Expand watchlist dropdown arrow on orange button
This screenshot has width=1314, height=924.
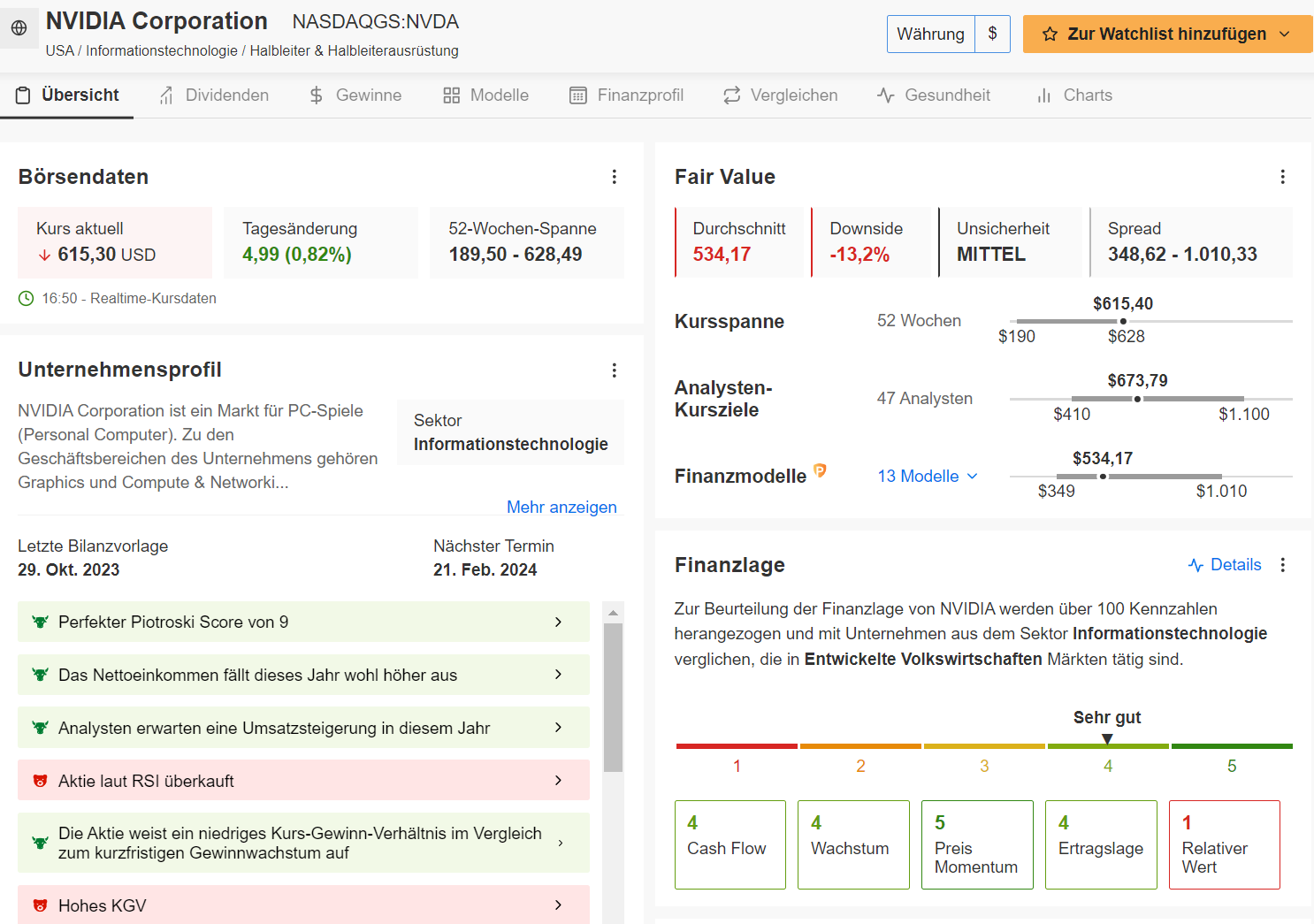tap(1285, 34)
